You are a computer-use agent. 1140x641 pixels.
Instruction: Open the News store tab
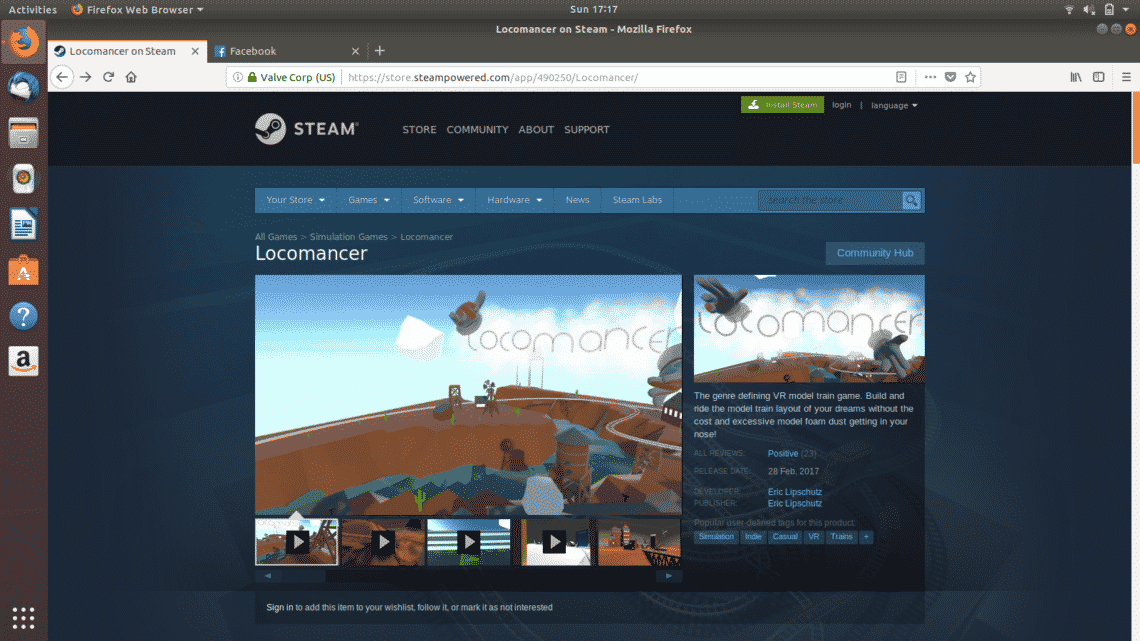(x=577, y=200)
